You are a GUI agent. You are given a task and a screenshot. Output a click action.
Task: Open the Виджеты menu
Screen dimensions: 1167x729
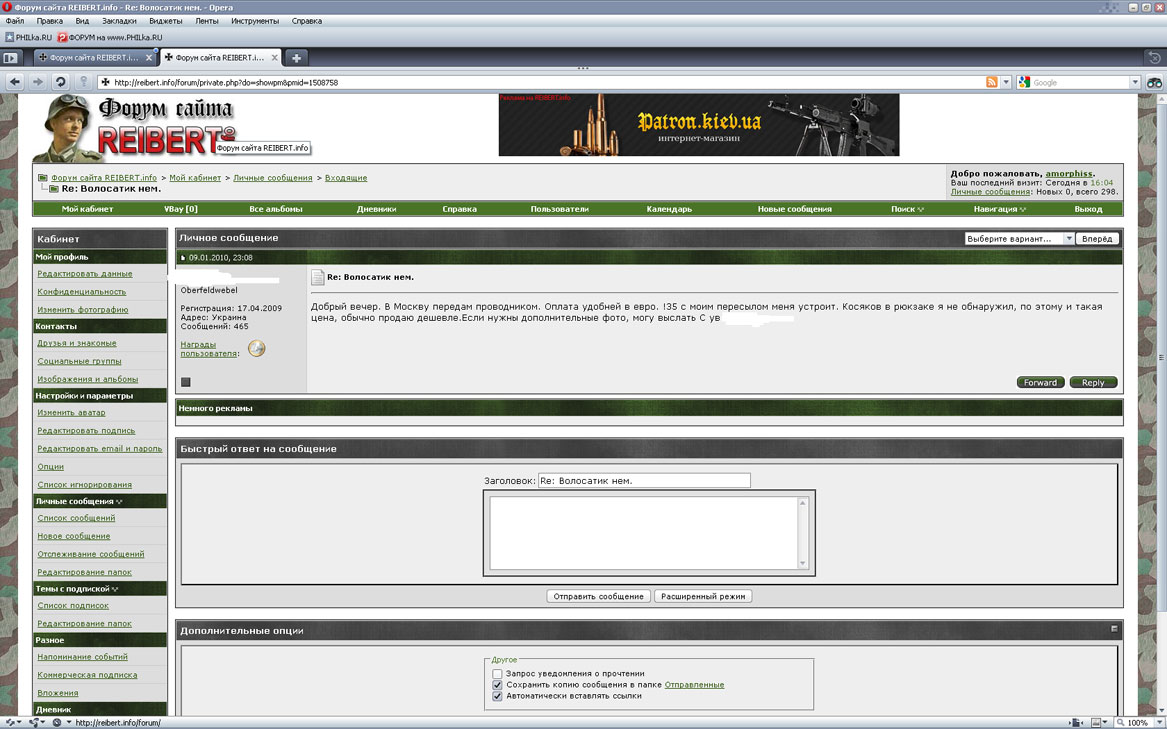165,21
